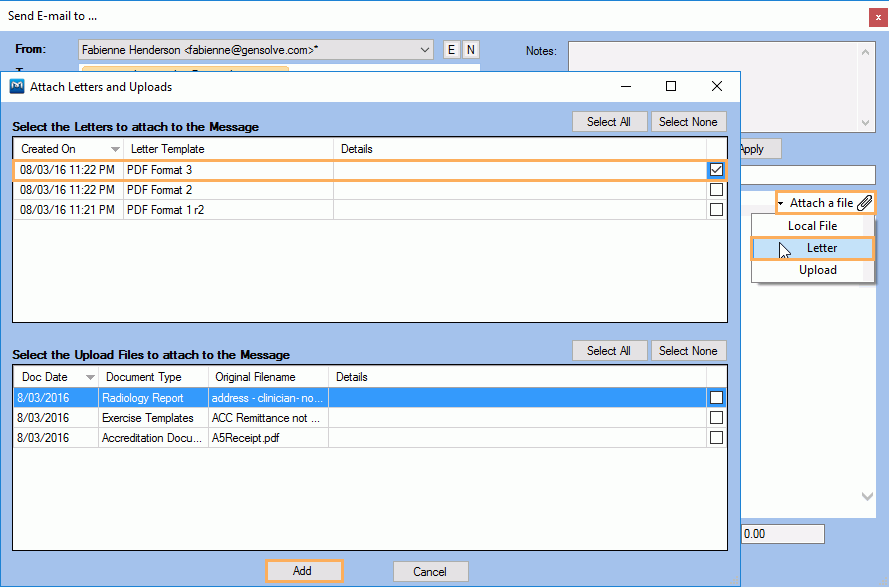This screenshot has width=889, height=588.
Task: Click the N button beside the From field
Action: 470,49
